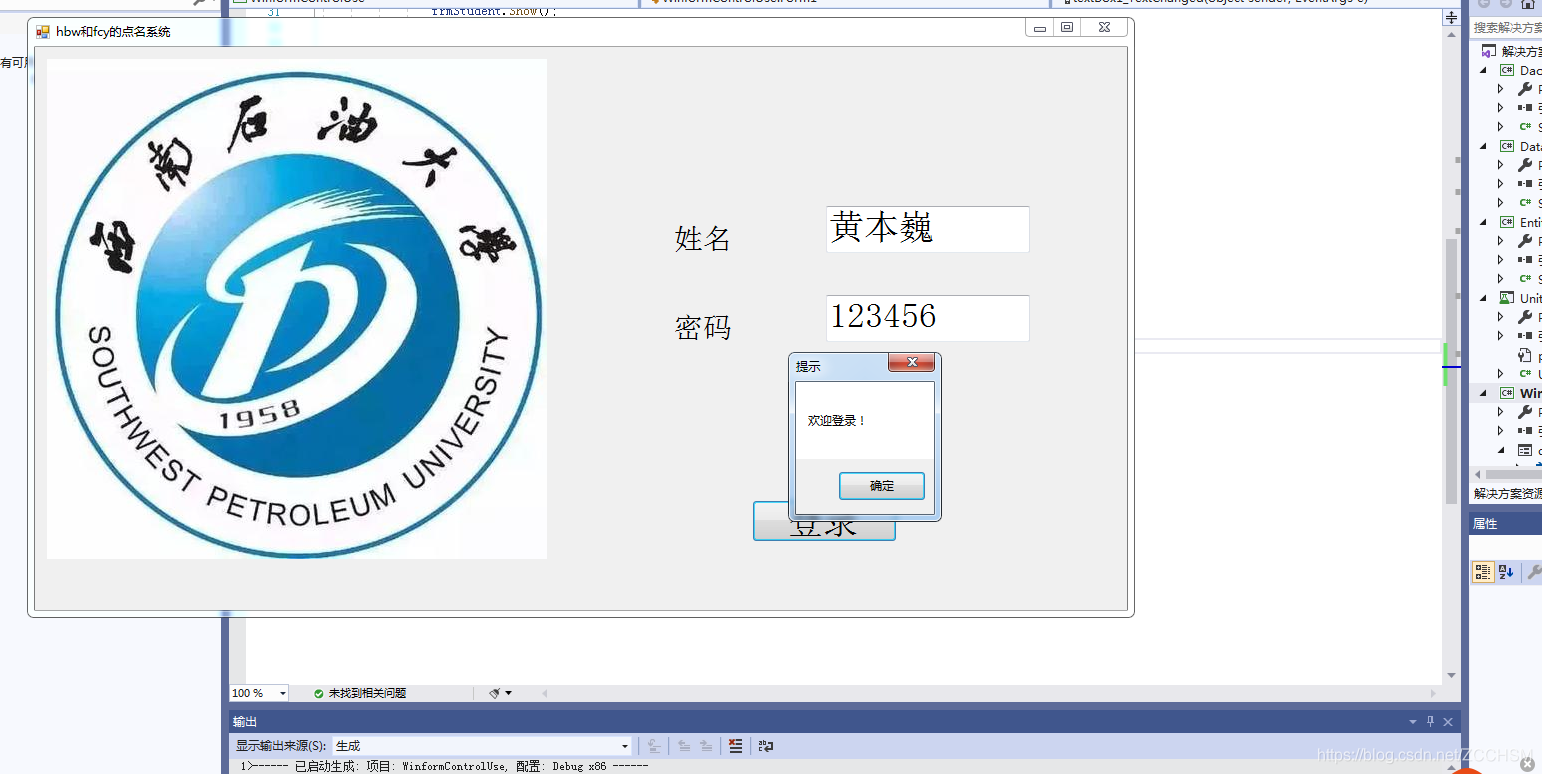Click the editor vertical scrollbar thumb
This screenshot has width=1542, height=774.
point(1451,372)
